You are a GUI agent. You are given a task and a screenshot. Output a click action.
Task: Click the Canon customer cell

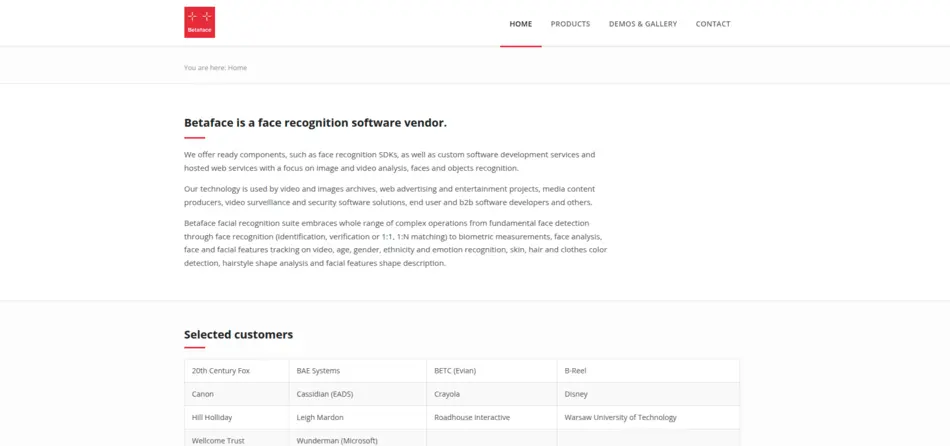237,394
